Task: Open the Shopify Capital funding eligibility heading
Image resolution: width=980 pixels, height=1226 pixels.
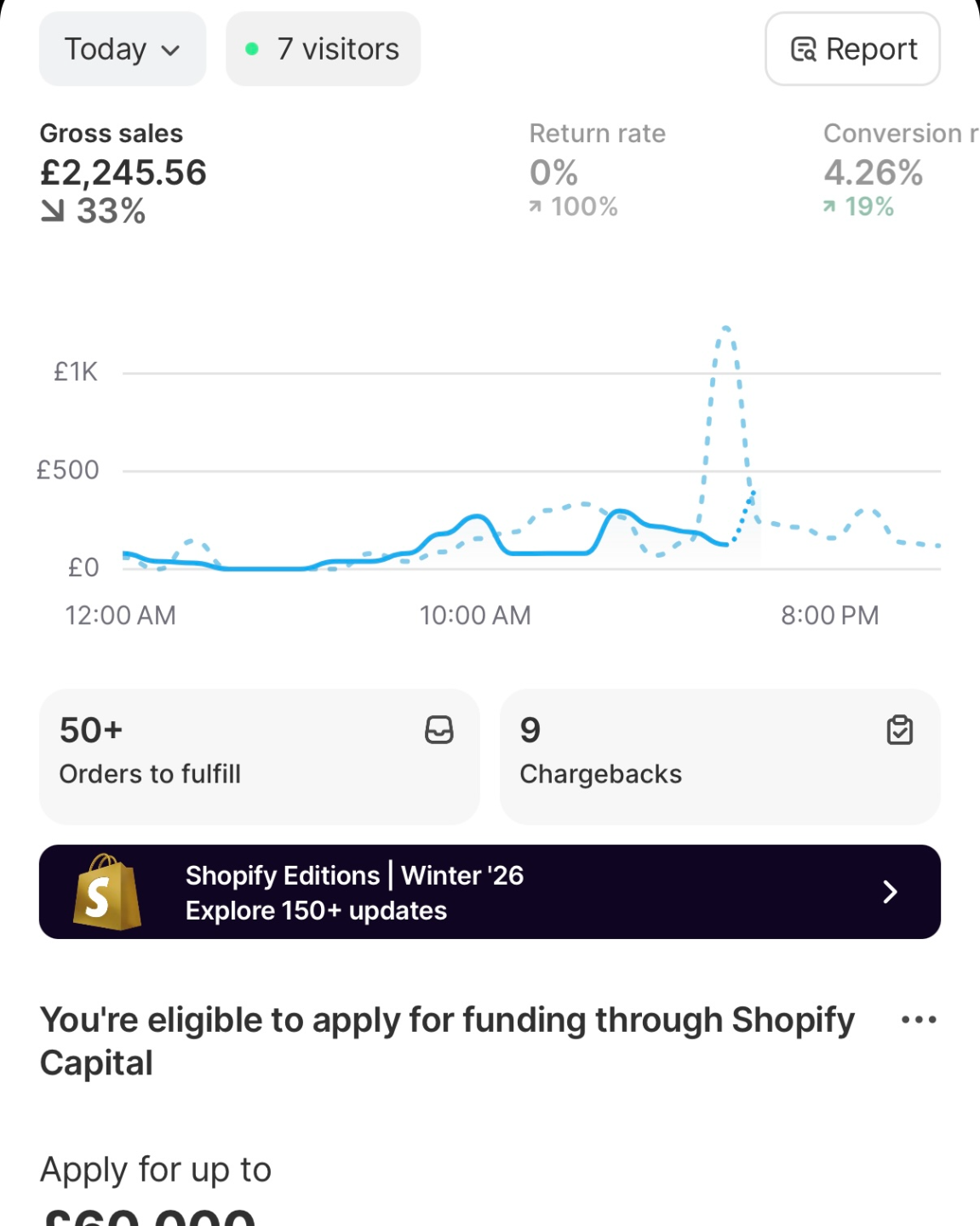Action: (x=447, y=1040)
